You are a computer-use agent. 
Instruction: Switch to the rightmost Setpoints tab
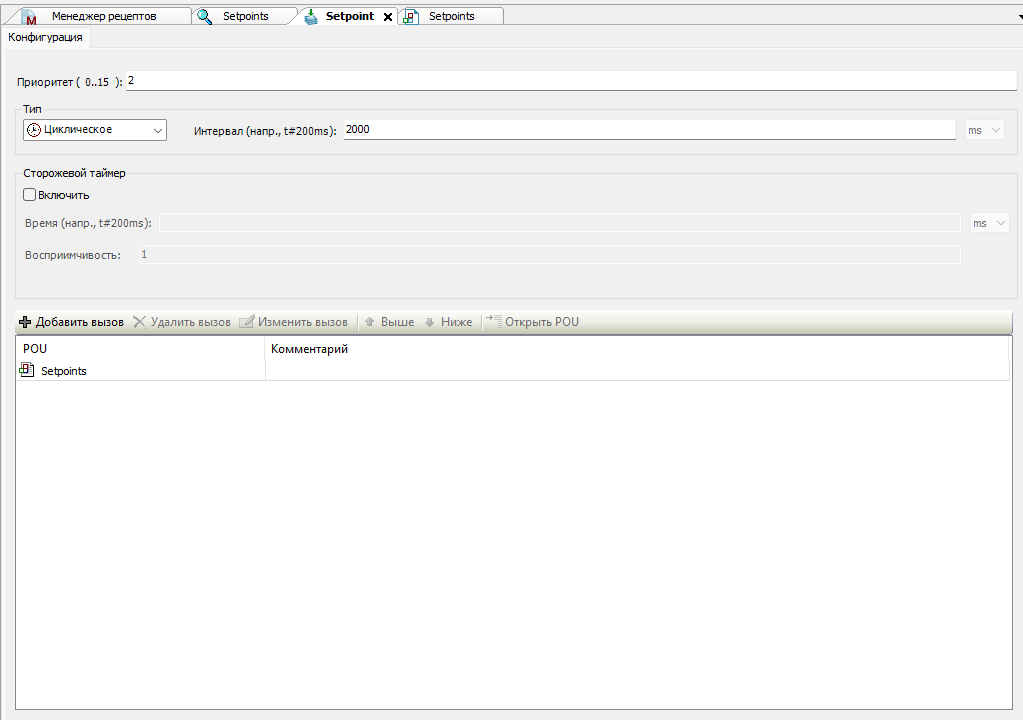click(x=451, y=16)
